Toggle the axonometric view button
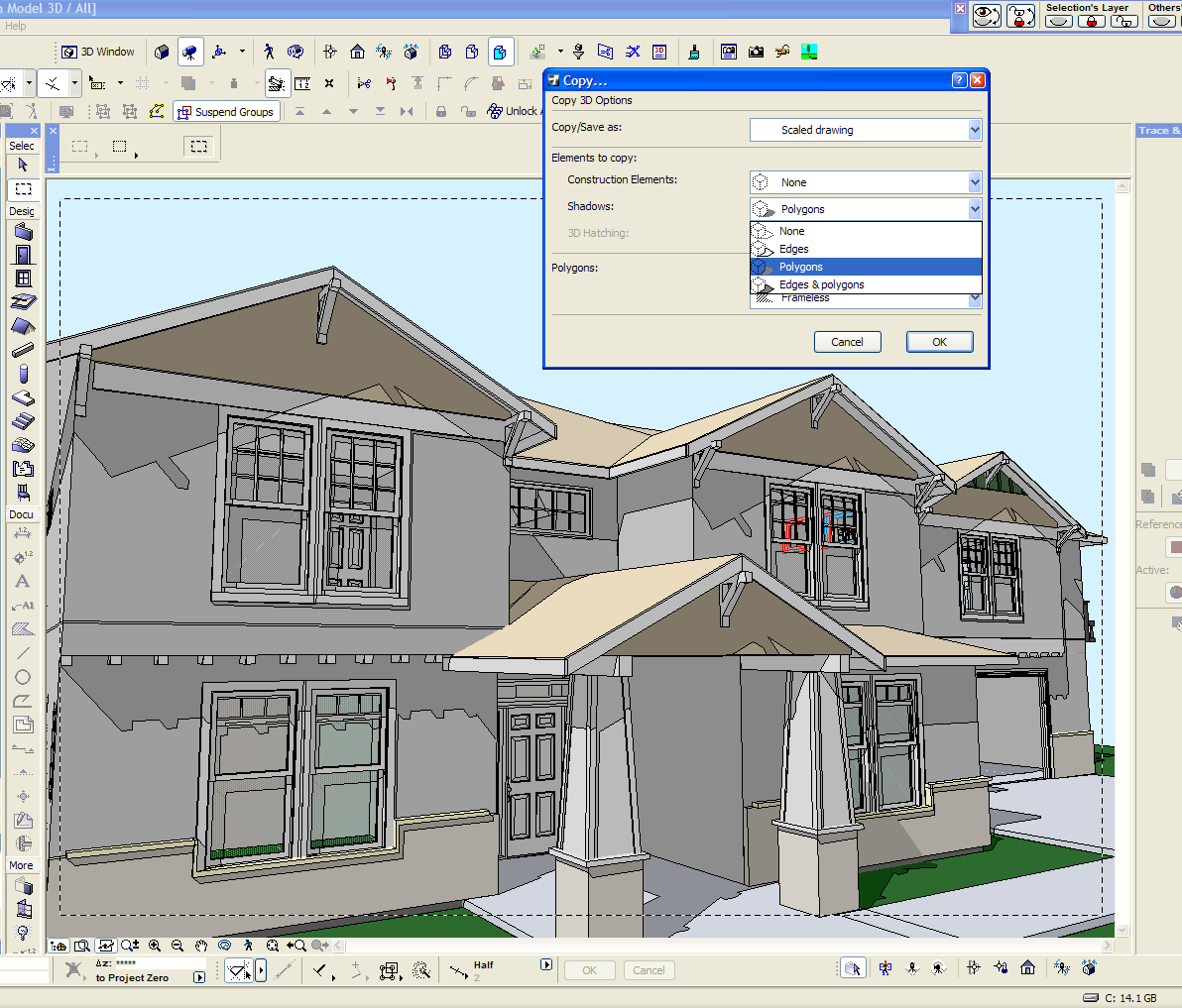The height and width of the screenshot is (1008, 1182). click(x=162, y=52)
